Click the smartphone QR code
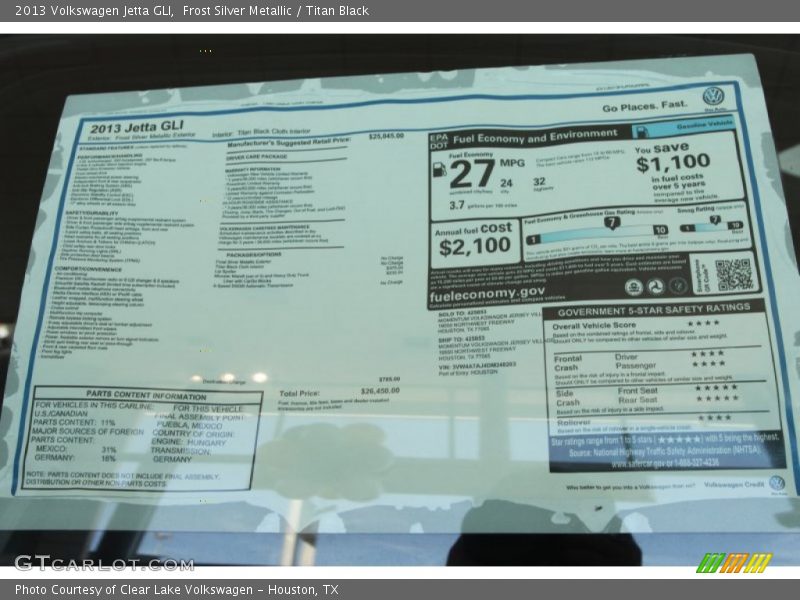This screenshot has height=600, width=800. [733, 274]
